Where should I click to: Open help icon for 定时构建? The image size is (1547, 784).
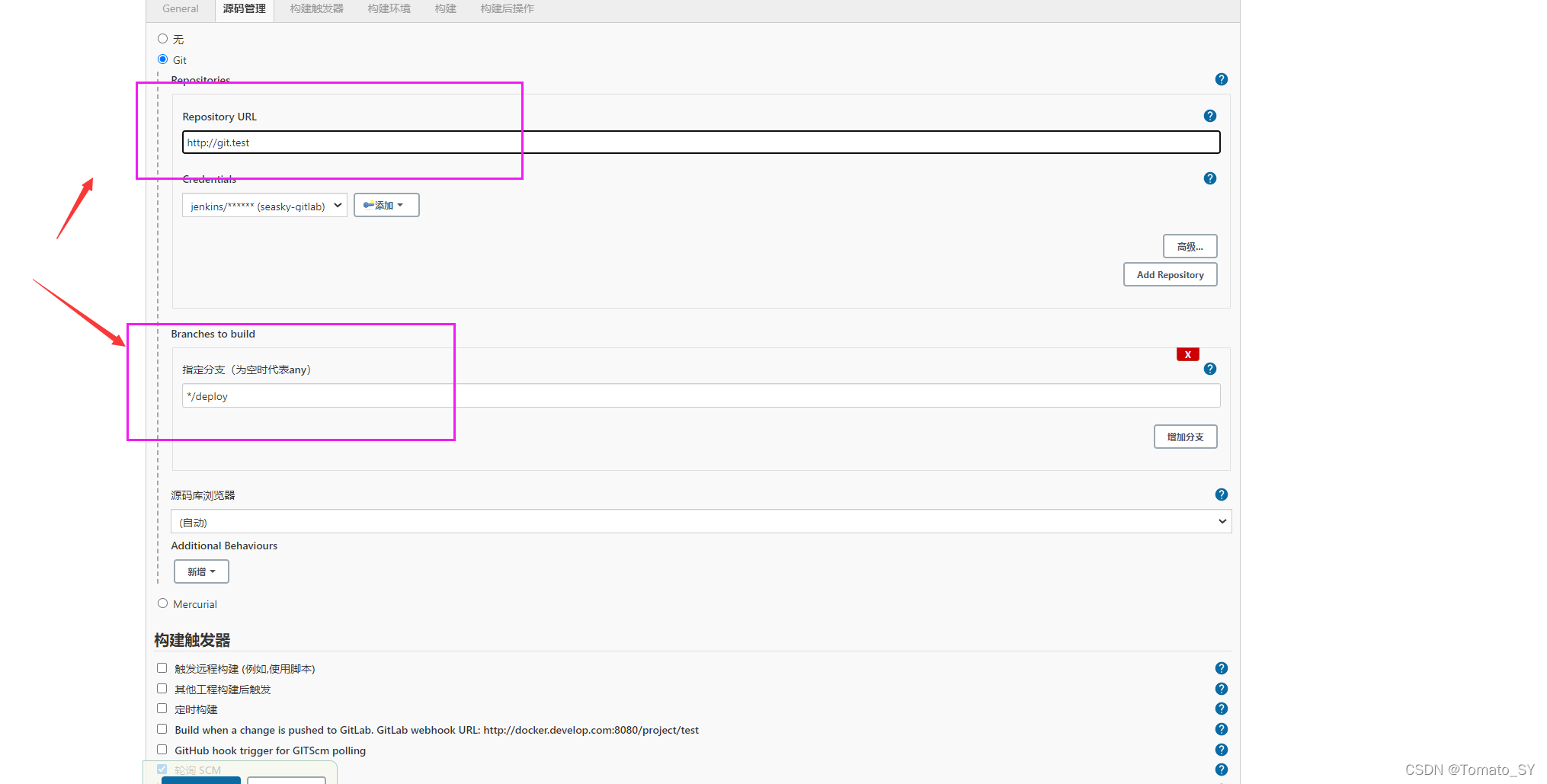[x=1221, y=709]
